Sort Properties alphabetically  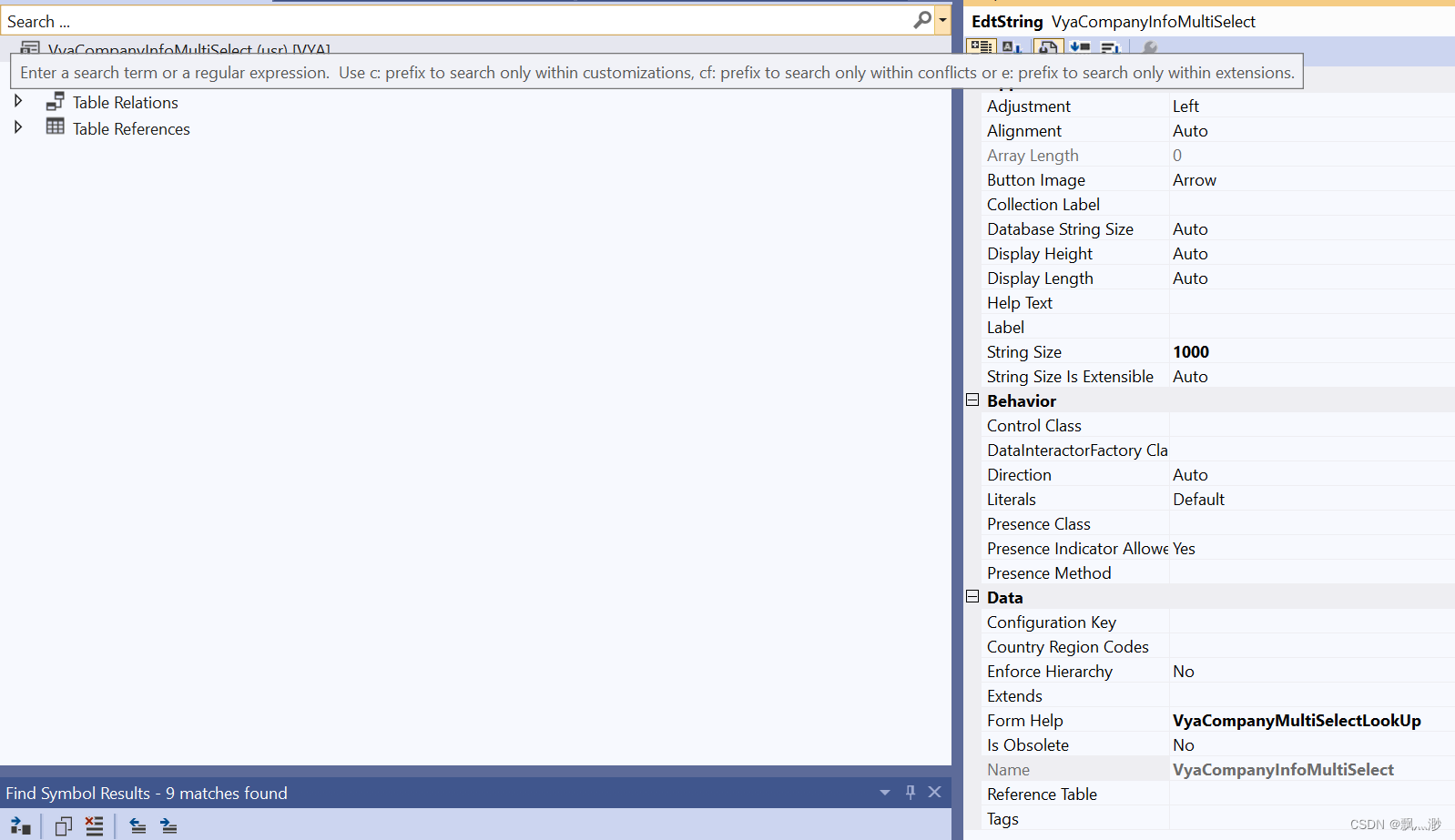tap(1011, 46)
